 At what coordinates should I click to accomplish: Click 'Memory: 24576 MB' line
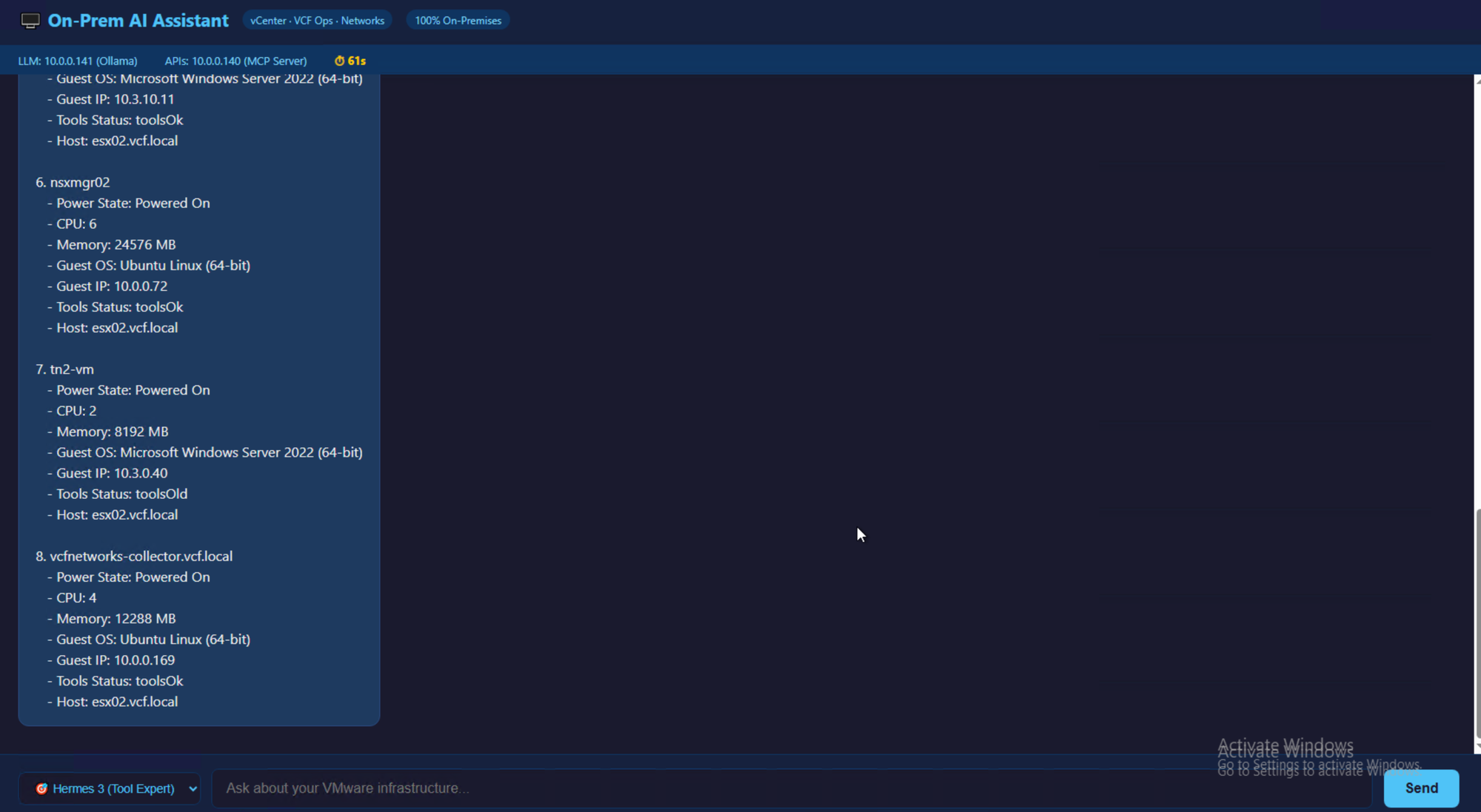coord(112,244)
